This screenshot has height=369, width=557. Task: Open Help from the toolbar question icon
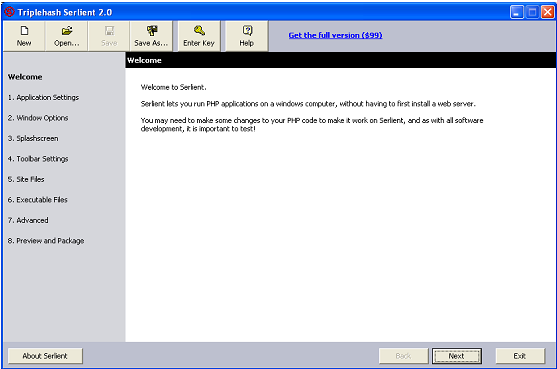[x=247, y=31]
